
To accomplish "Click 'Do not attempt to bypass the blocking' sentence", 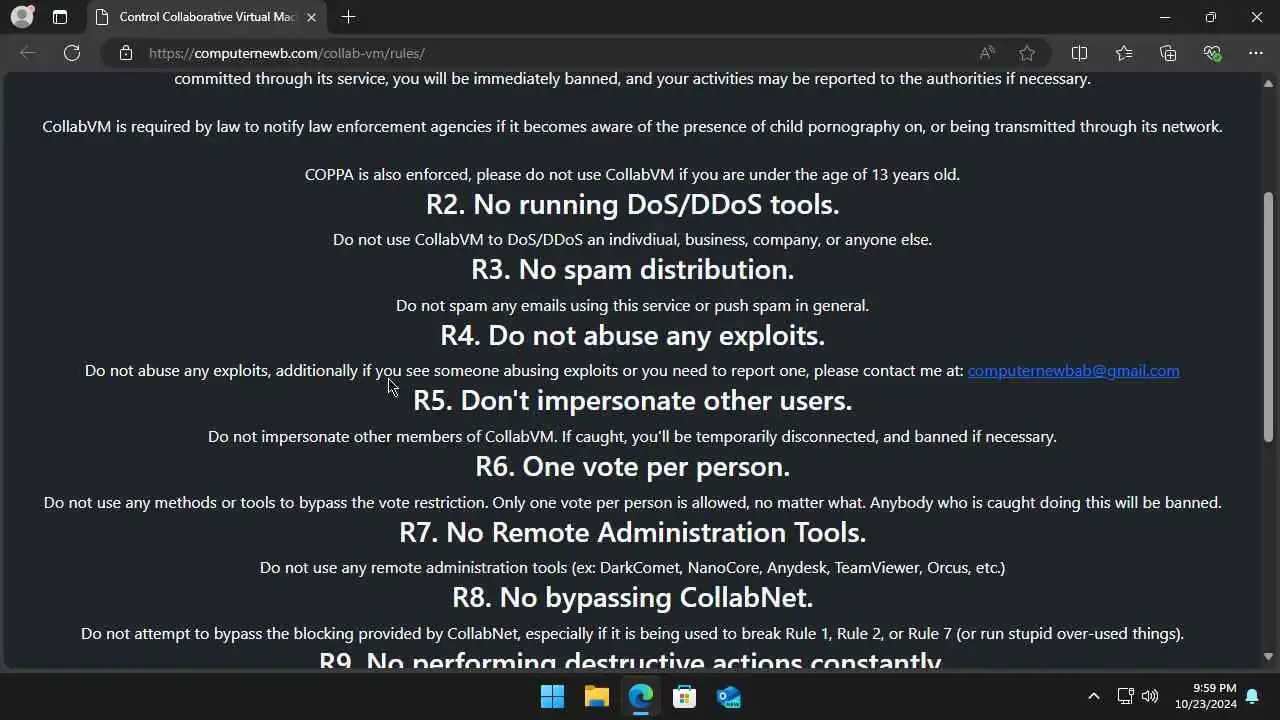I will tap(632, 634).
